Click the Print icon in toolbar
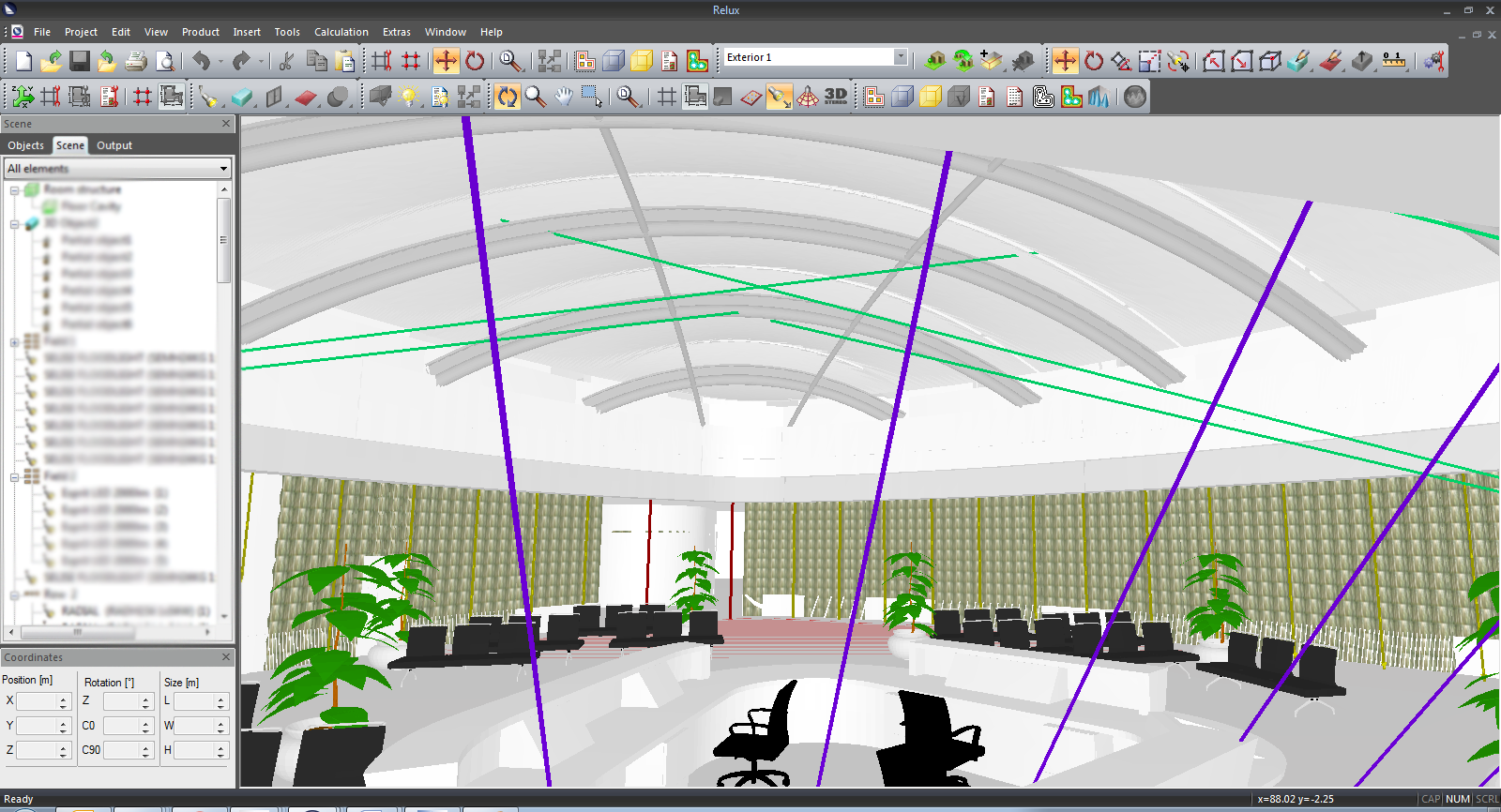1501x812 pixels. pos(136,62)
